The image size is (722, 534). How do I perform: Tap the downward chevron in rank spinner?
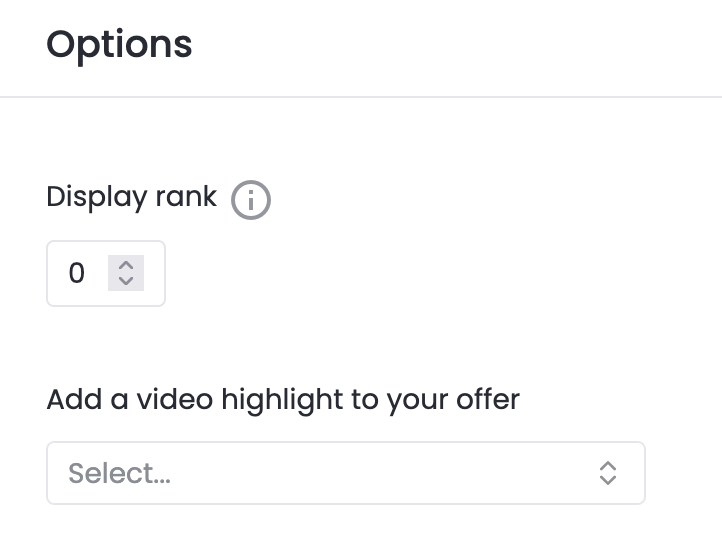click(126, 280)
